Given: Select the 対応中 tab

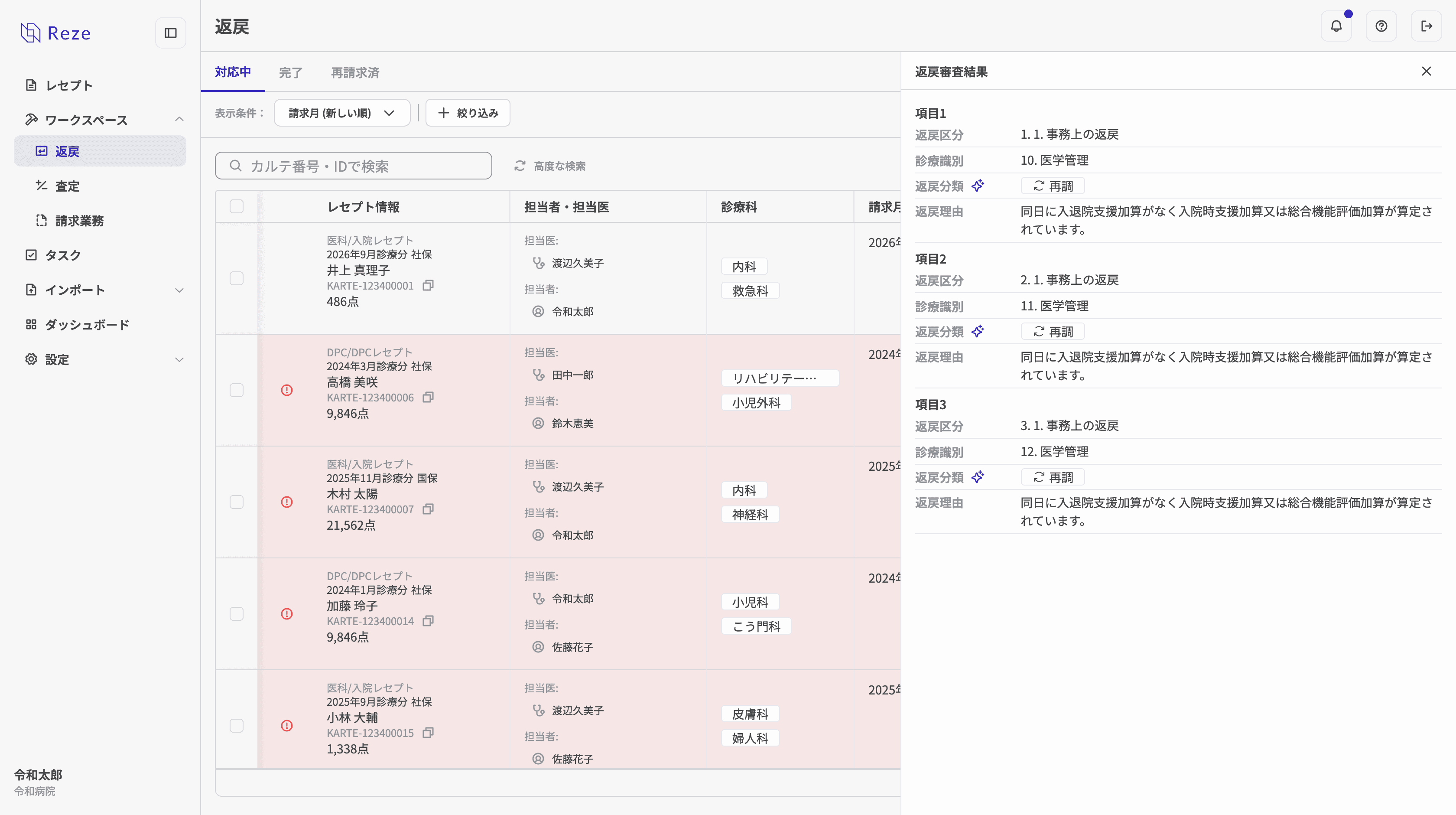Looking at the screenshot, I should [x=233, y=72].
